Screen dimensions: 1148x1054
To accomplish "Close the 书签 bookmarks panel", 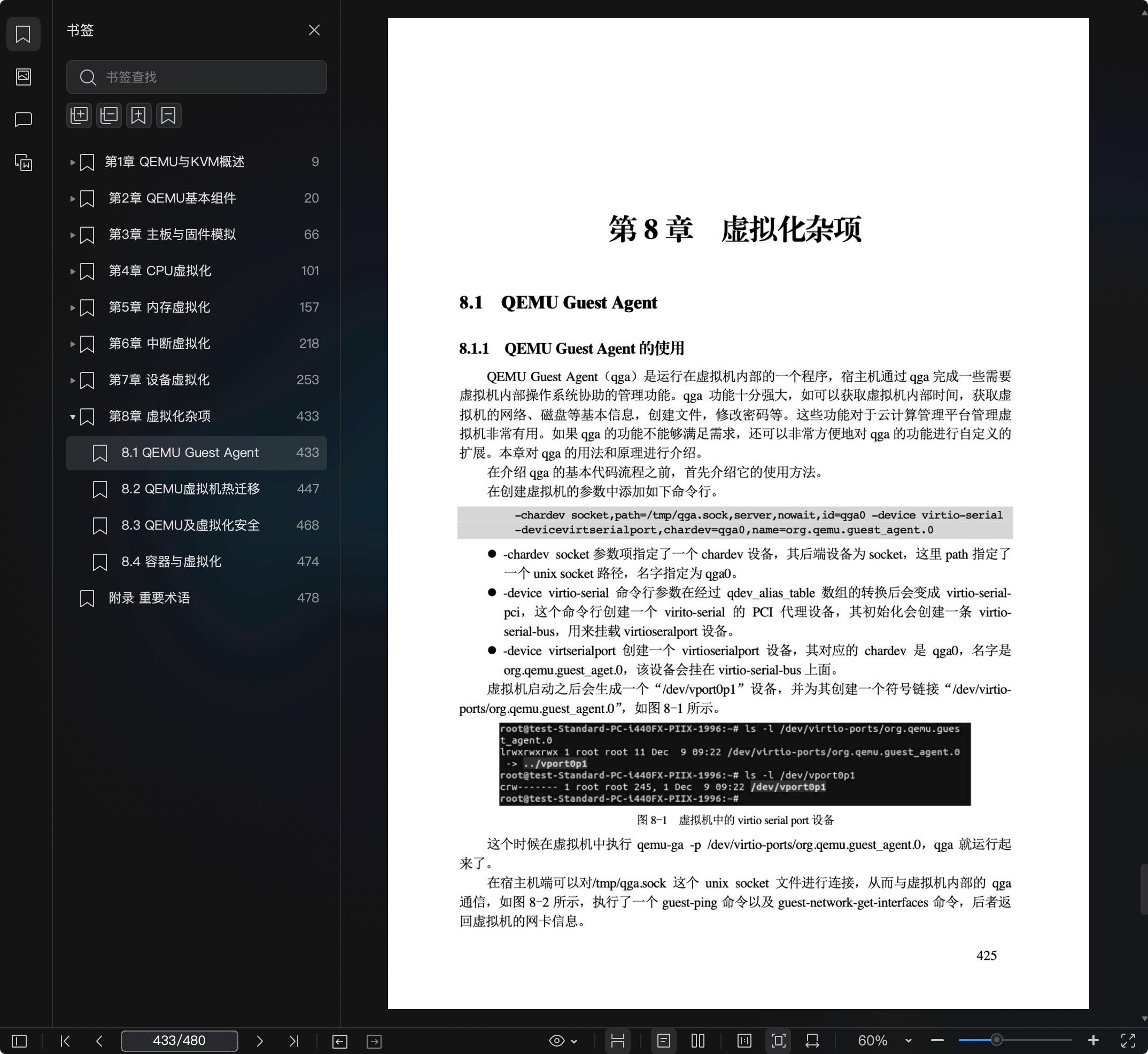I will coord(314,30).
